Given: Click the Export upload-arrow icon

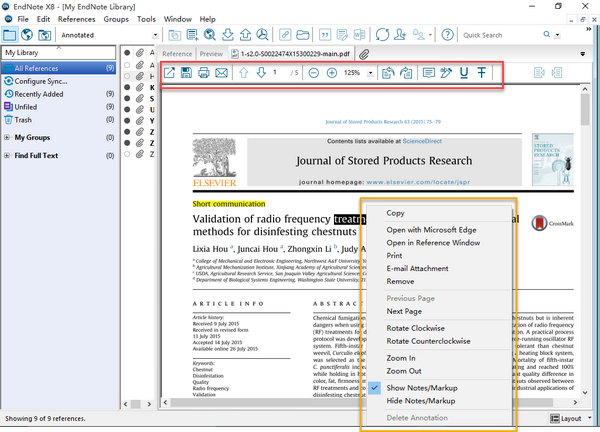Looking at the screenshot, I should coord(245,35).
